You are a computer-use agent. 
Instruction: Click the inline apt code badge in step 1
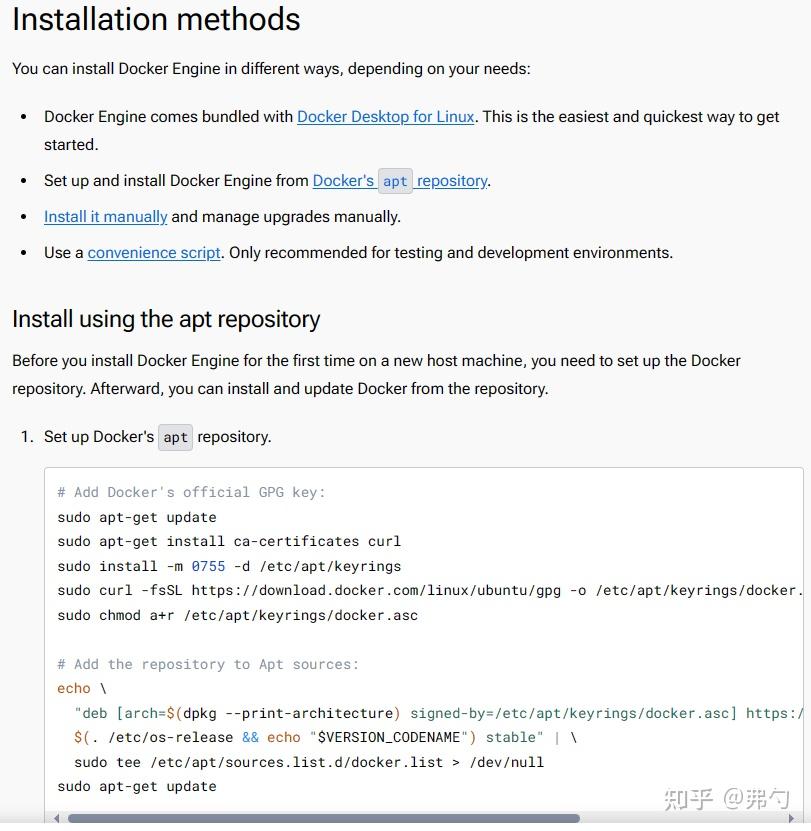pyautogui.click(x=176, y=437)
